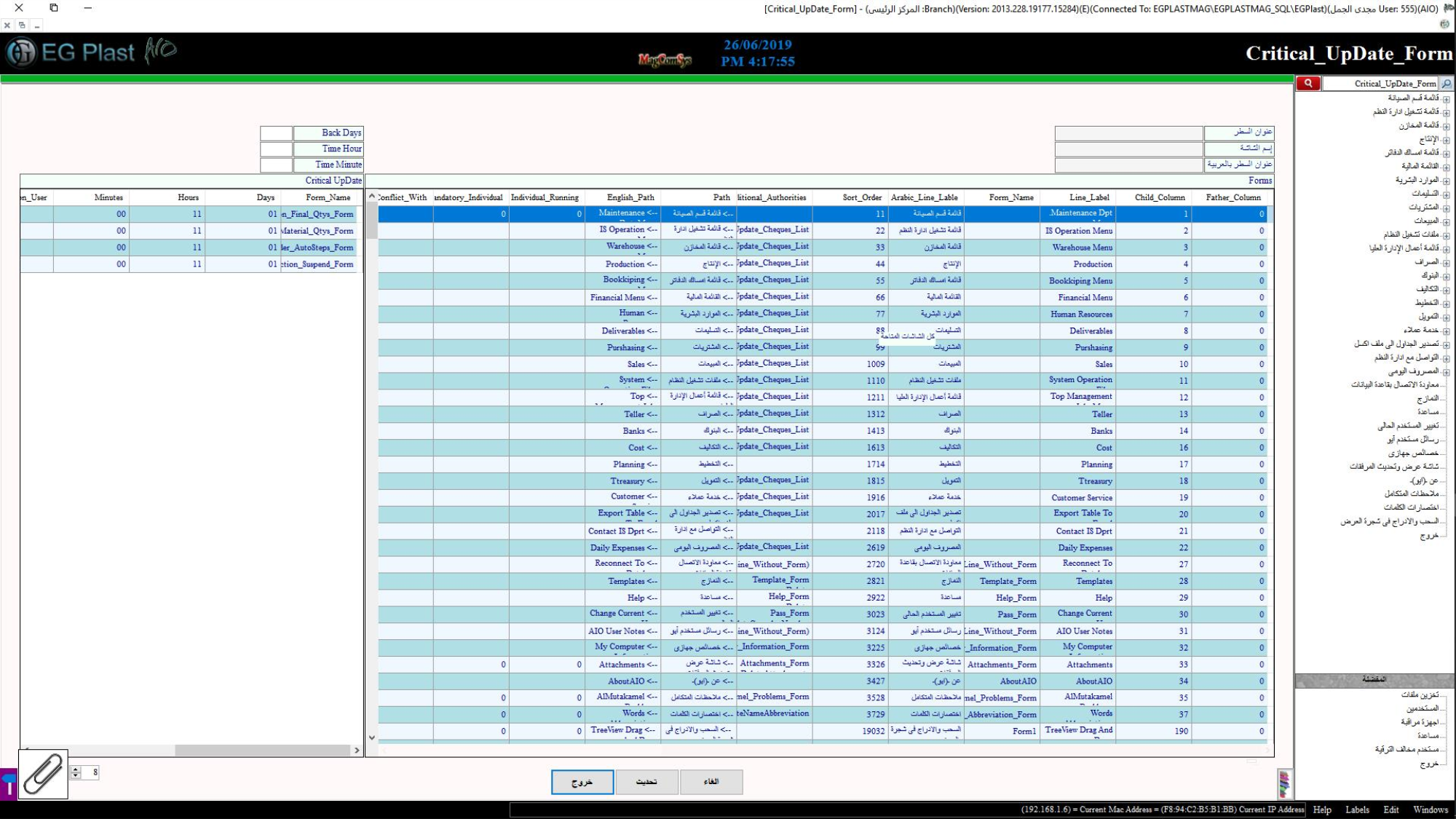The height and width of the screenshot is (819, 1456).
Task: Click the Attachments_Form cell in Form_Name column
Action: coord(1002,665)
